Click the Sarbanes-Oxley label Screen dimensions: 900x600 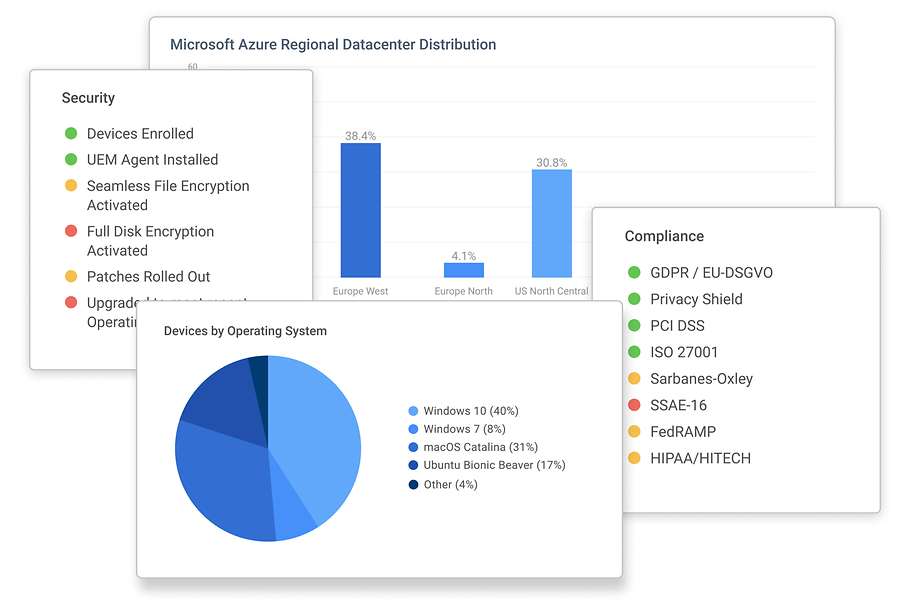(701, 379)
